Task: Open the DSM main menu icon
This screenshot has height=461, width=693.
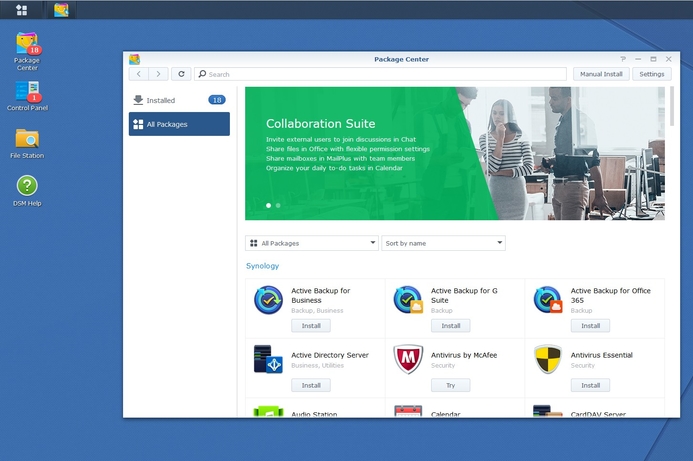Action: click(21, 10)
